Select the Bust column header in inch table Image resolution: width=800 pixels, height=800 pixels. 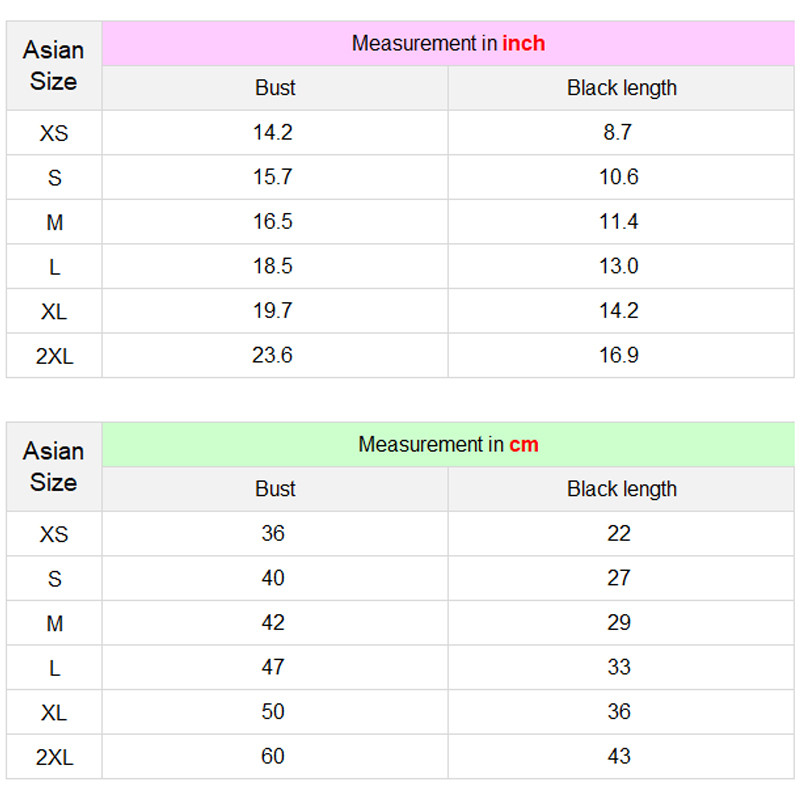[275, 88]
